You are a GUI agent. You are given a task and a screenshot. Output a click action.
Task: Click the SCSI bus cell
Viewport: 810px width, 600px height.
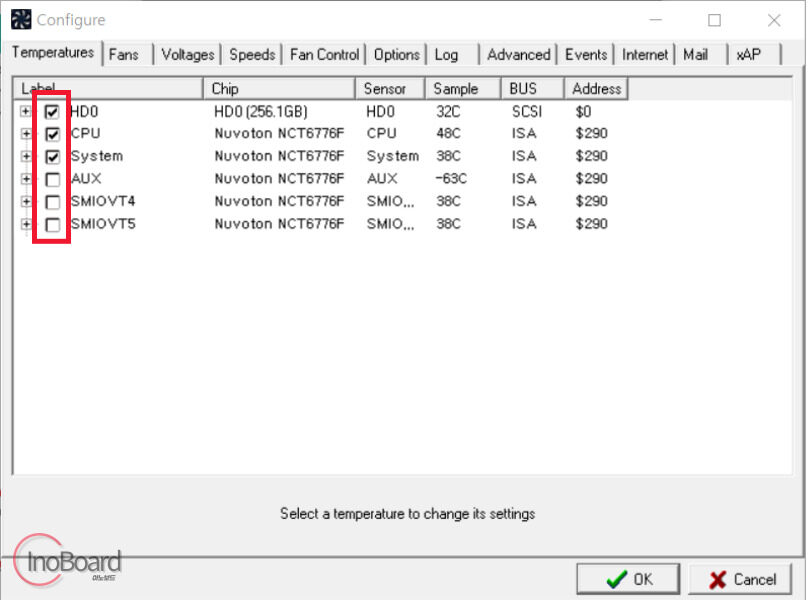coord(527,112)
